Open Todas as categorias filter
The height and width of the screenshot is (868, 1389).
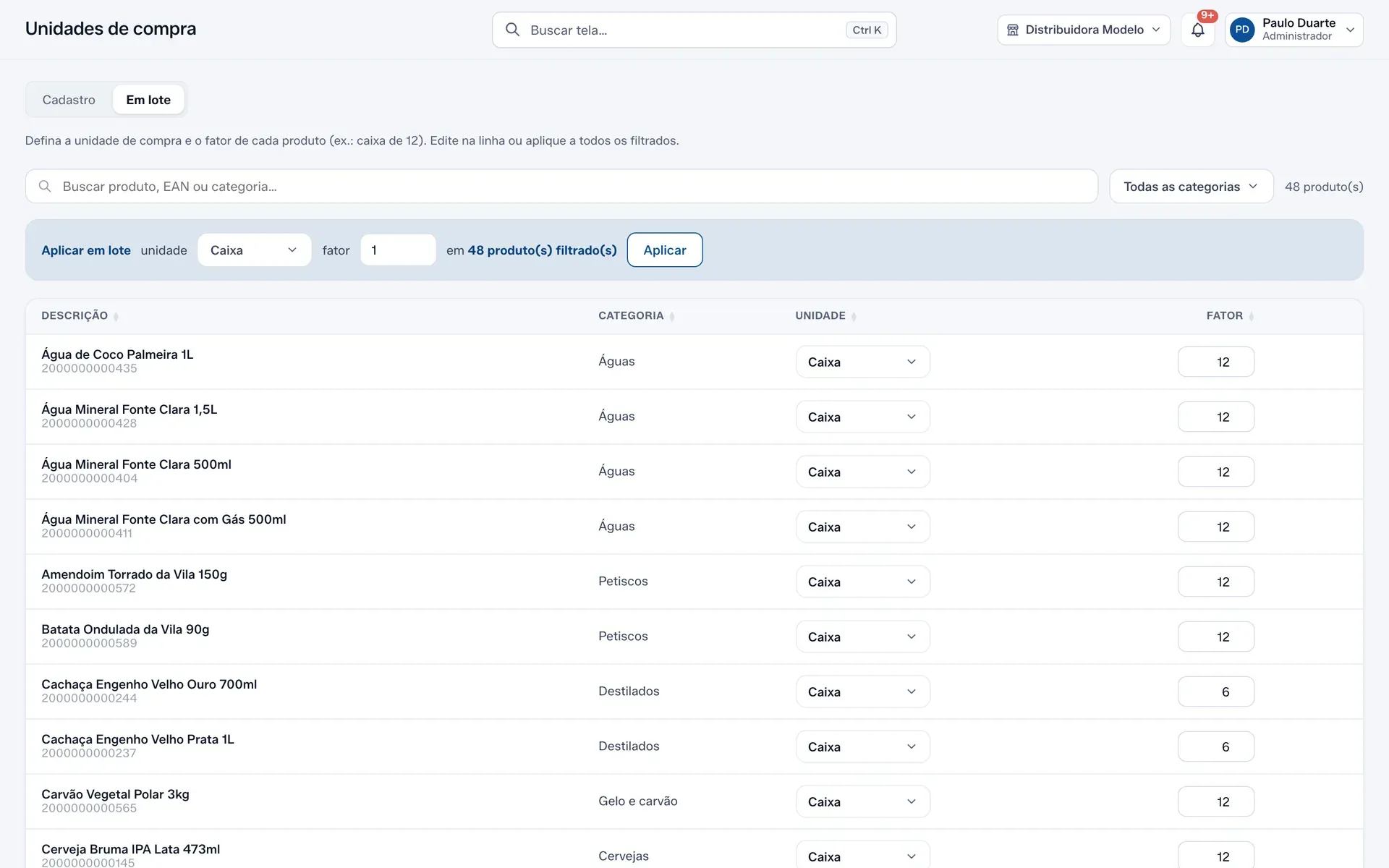(x=1191, y=187)
